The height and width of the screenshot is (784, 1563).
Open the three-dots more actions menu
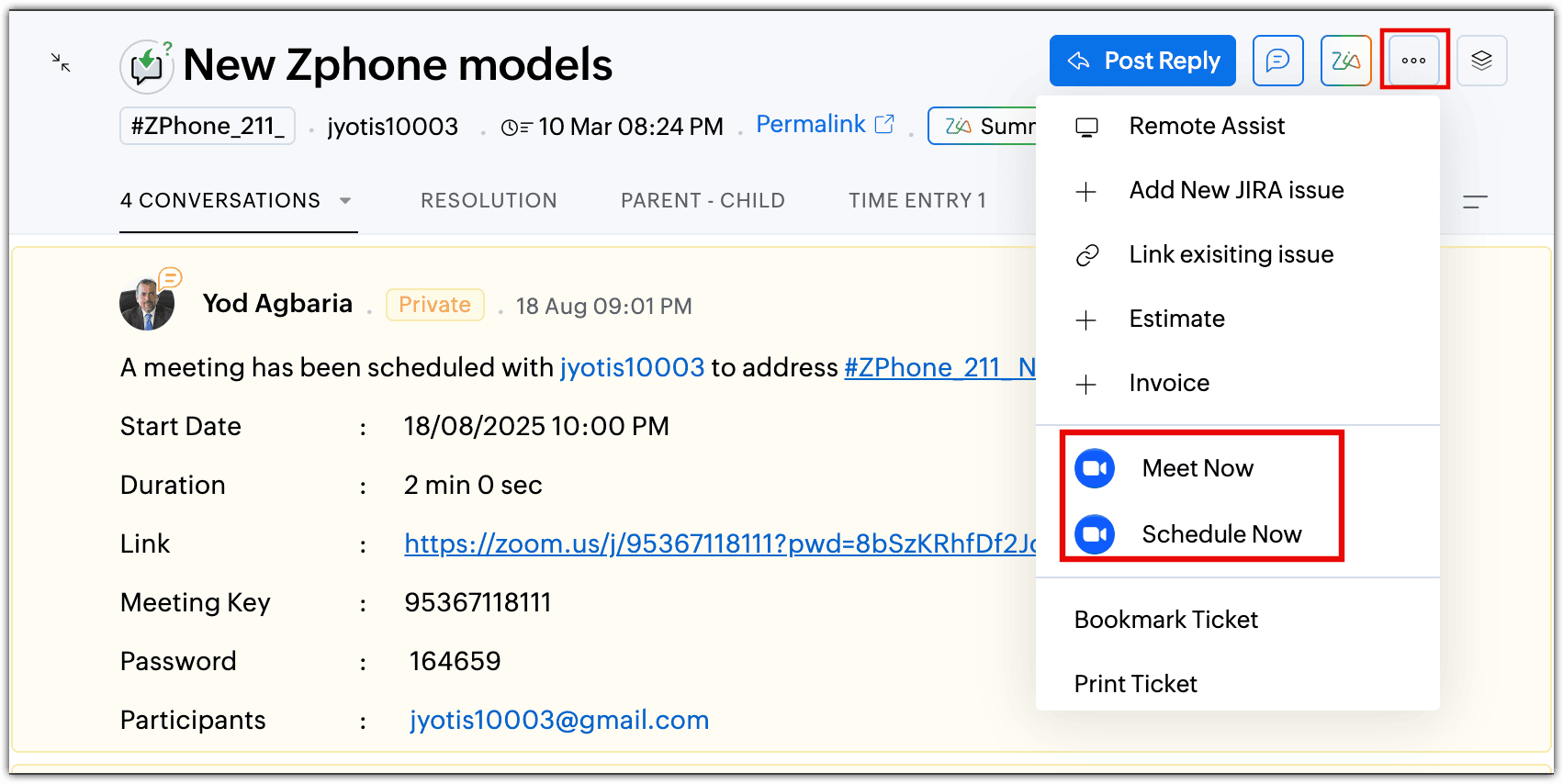coord(1413,61)
